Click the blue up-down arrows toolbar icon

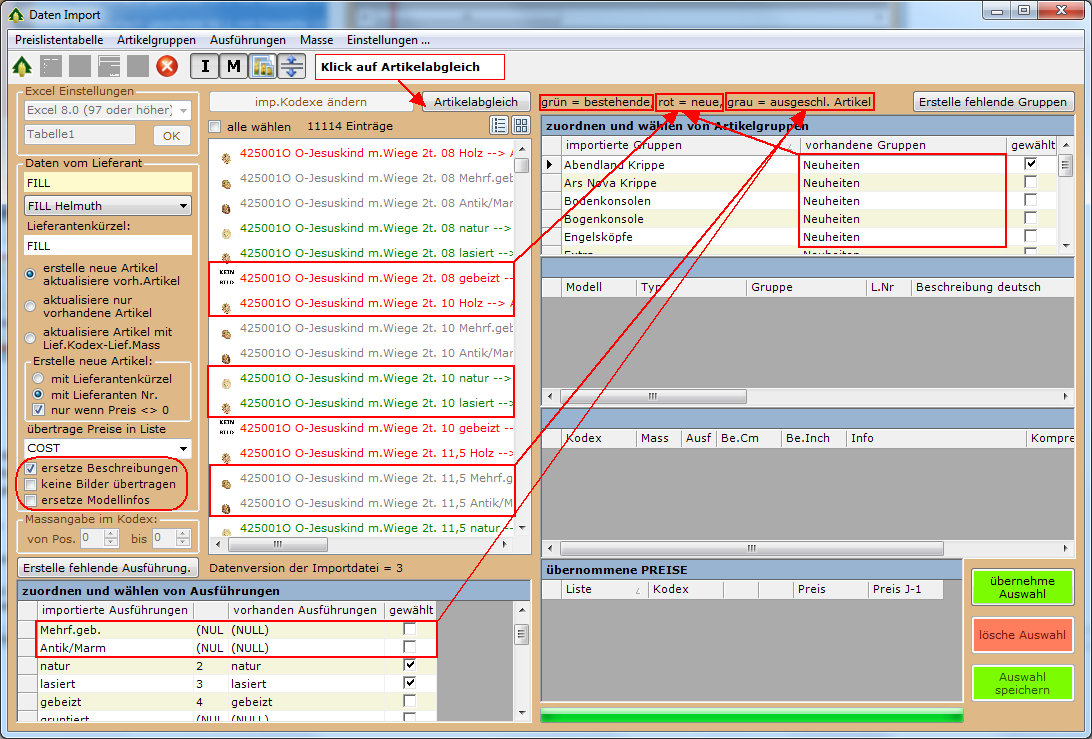291,67
